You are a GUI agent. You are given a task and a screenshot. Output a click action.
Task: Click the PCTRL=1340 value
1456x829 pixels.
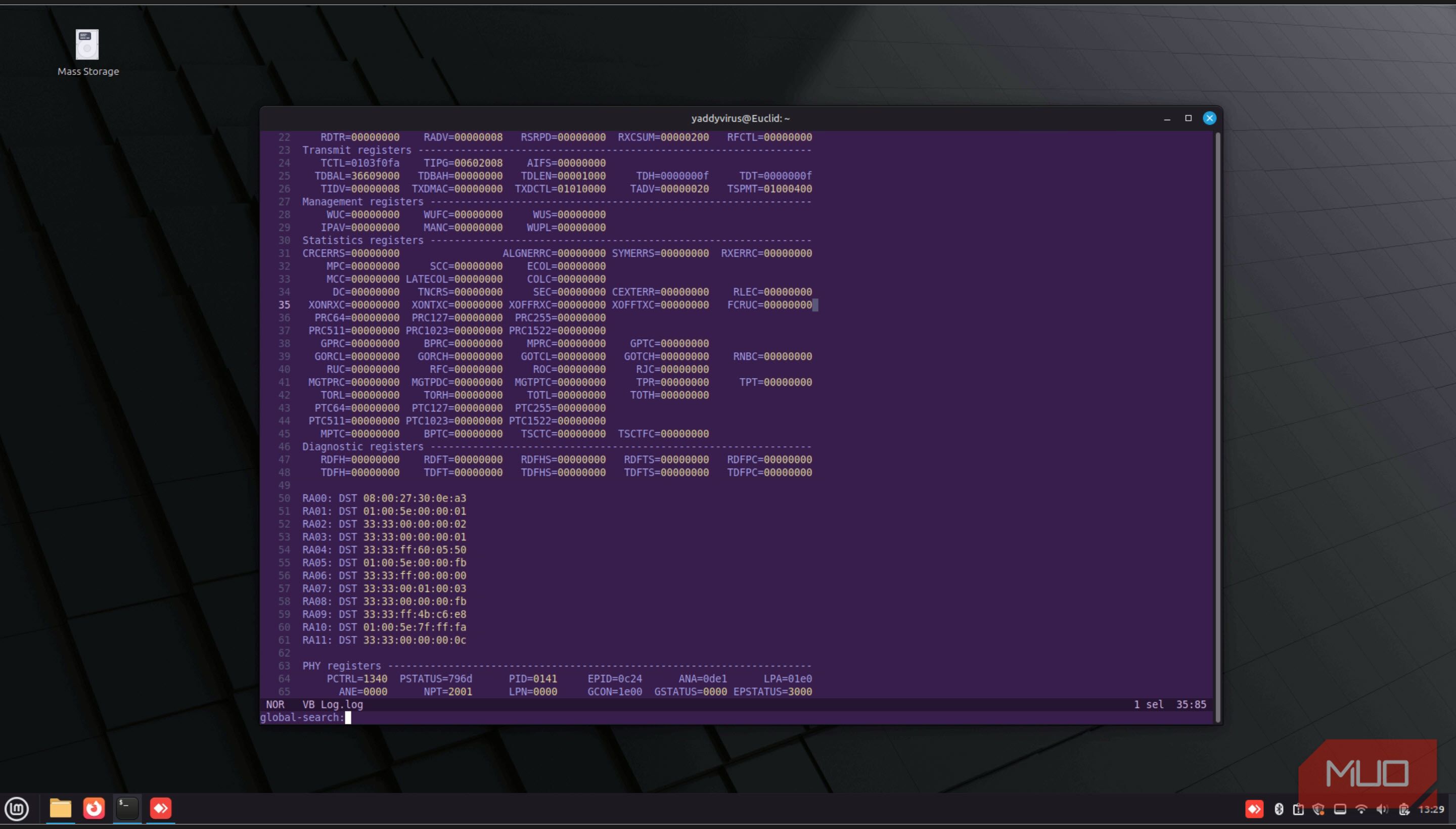[x=357, y=679]
